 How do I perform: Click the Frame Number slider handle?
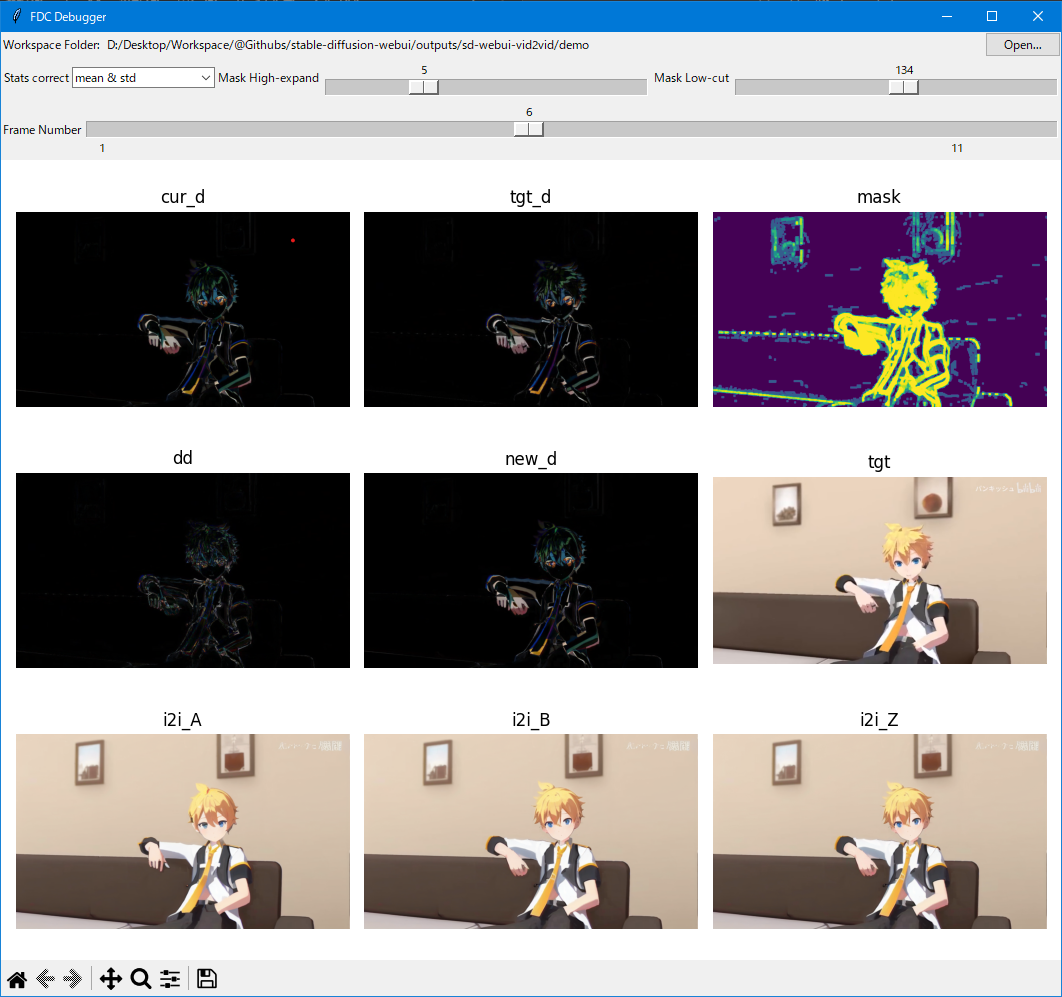pyautogui.click(x=529, y=129)
